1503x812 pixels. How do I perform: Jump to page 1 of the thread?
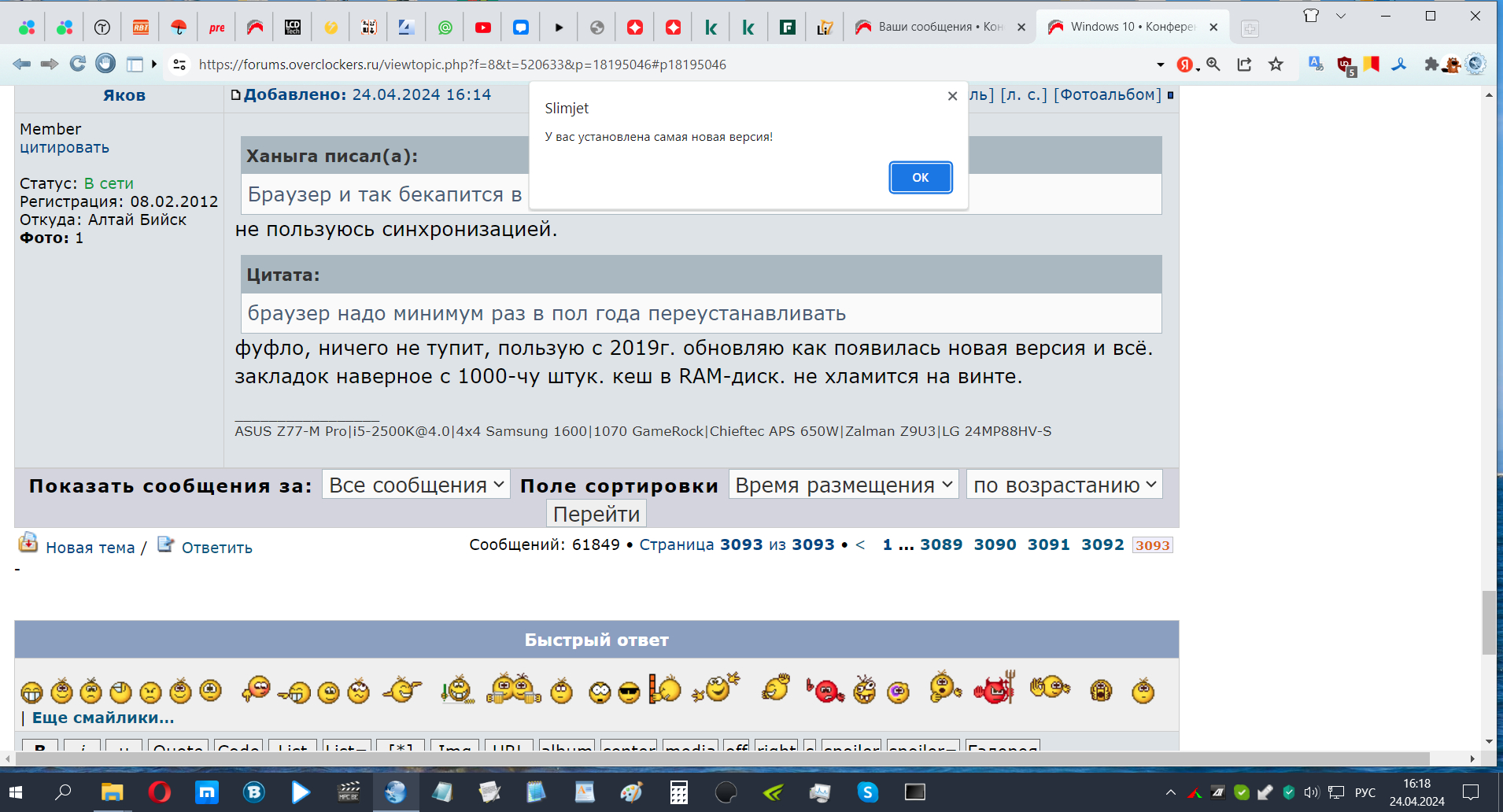point(888,544)
